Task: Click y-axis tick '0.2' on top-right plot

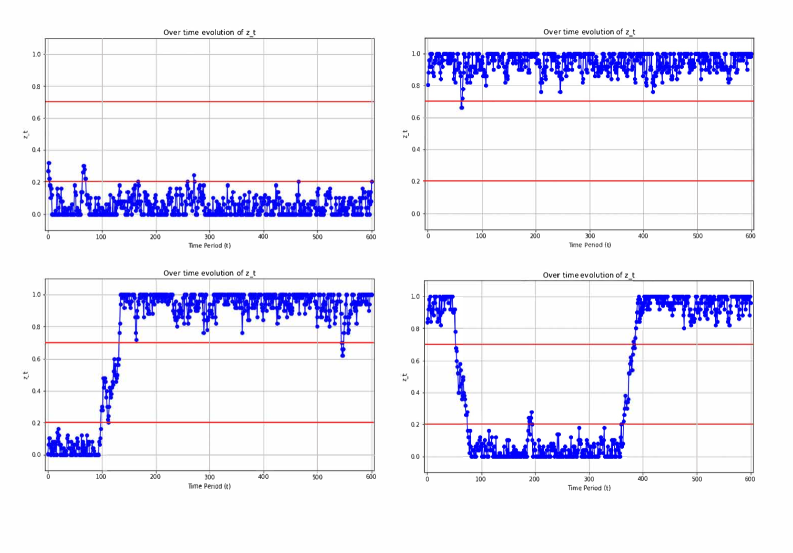Action: [416, 182]
